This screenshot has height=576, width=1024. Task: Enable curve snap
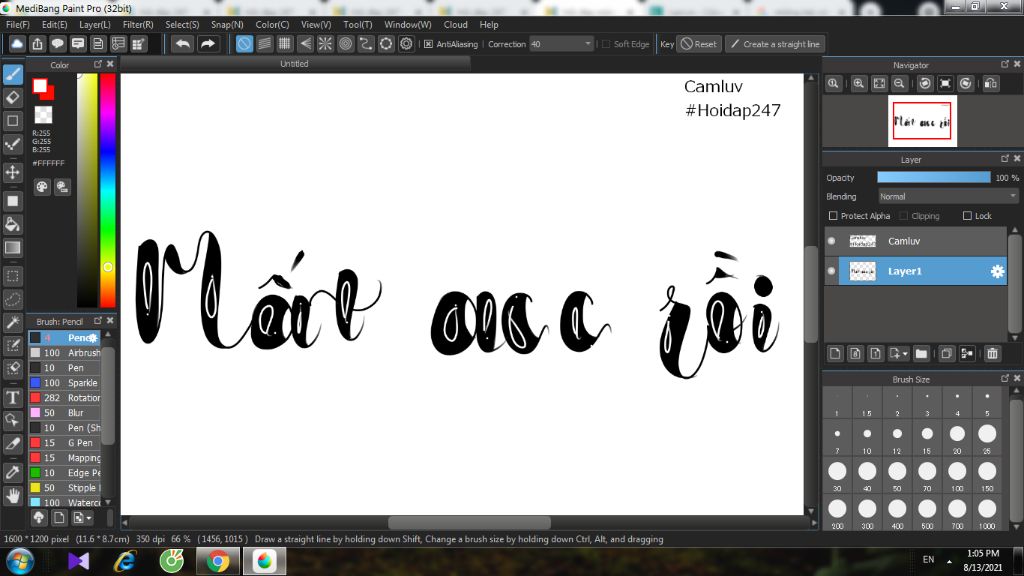tap(366, 44)
